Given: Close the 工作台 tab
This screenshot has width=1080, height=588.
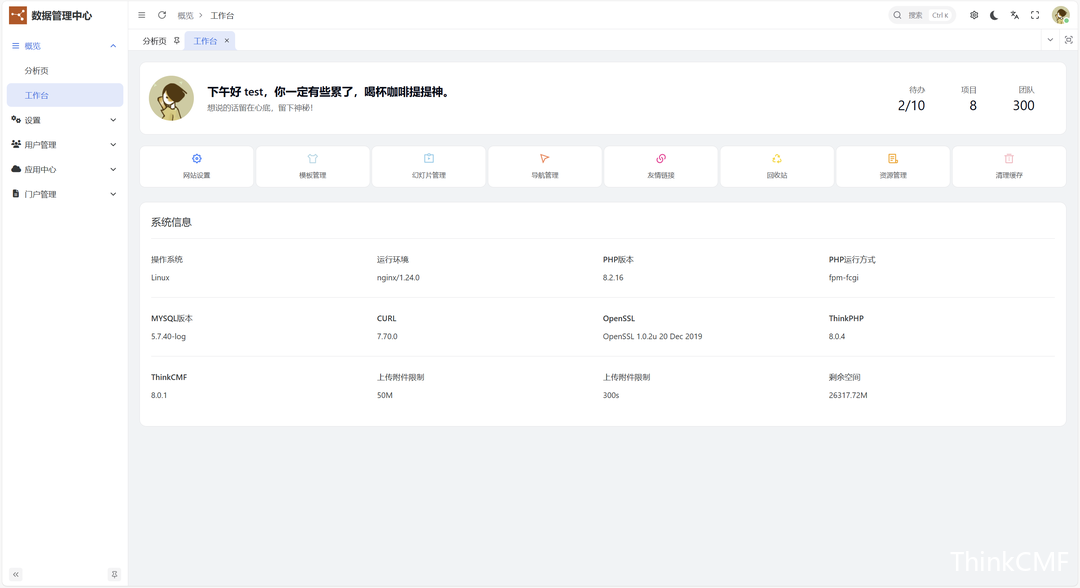Looking at the screenshot, I should (x=227, y=41).
